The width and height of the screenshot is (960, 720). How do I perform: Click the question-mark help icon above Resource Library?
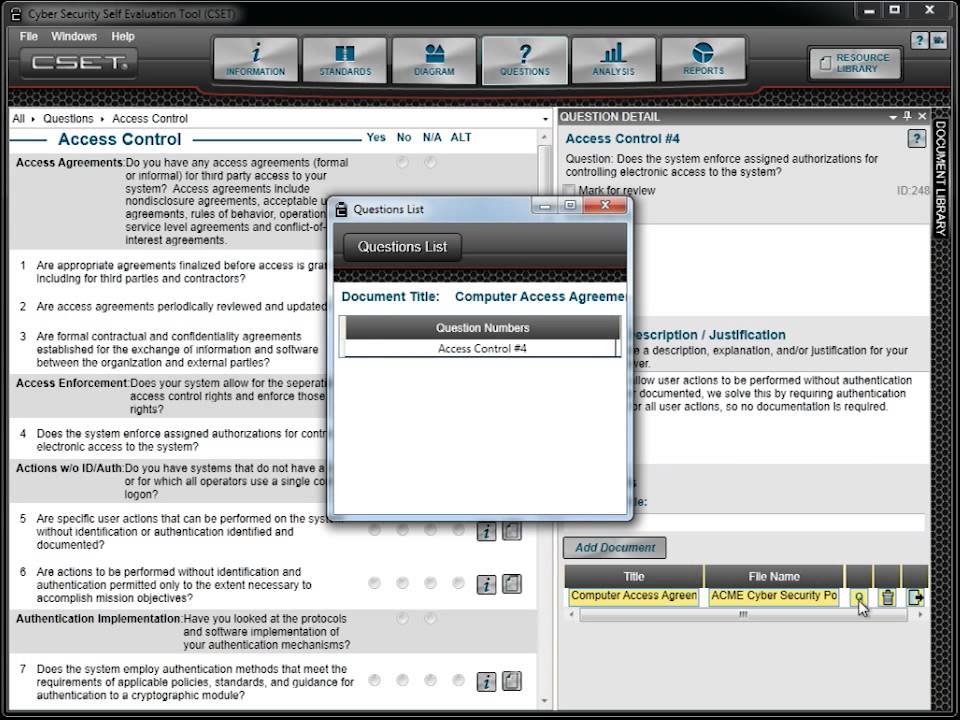tap(918, 40)
